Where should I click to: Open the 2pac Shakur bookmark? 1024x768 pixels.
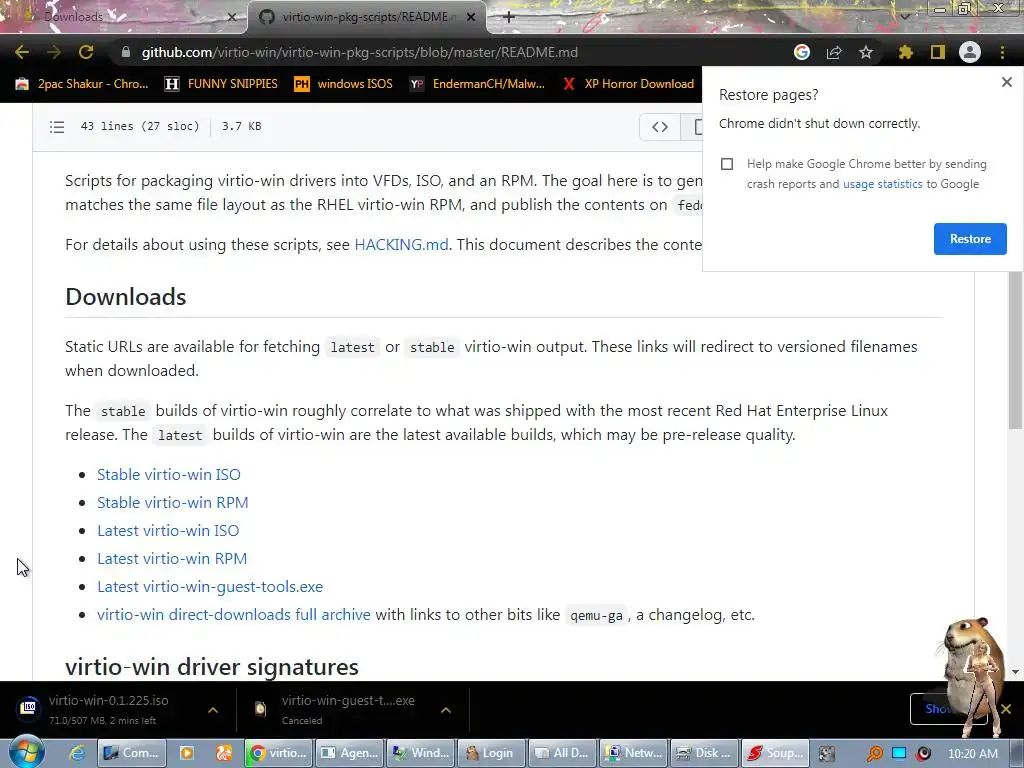(82, 84)
